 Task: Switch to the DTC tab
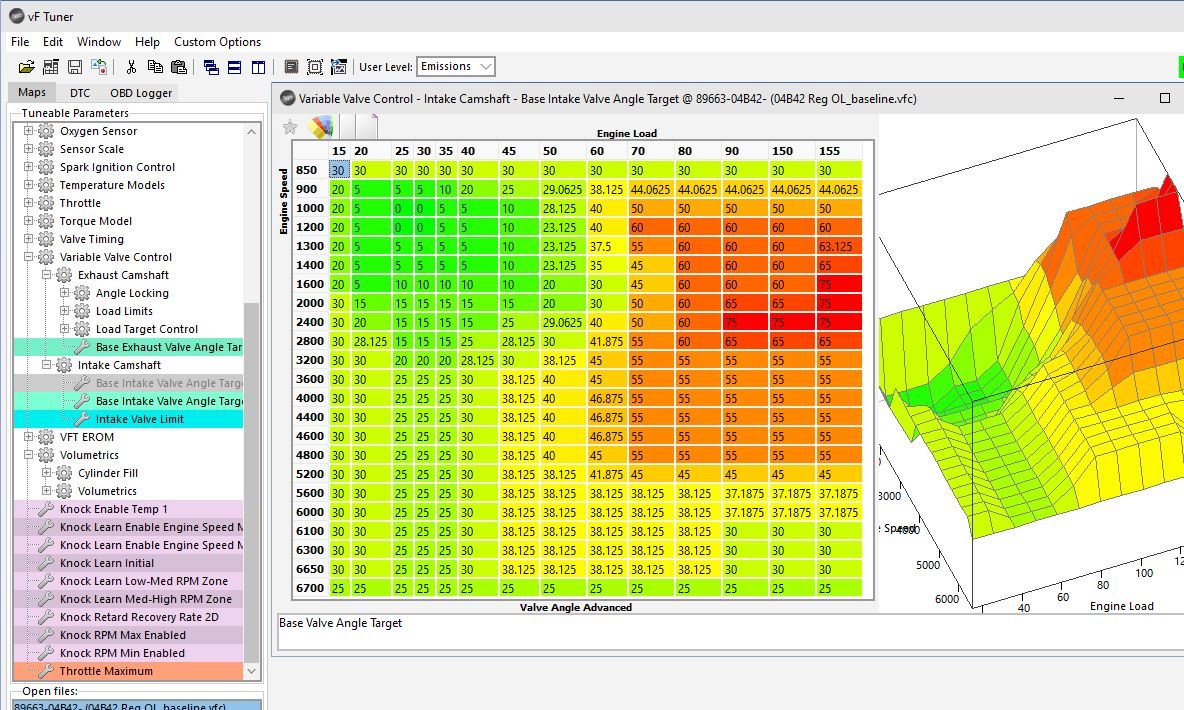click(80, 93)
